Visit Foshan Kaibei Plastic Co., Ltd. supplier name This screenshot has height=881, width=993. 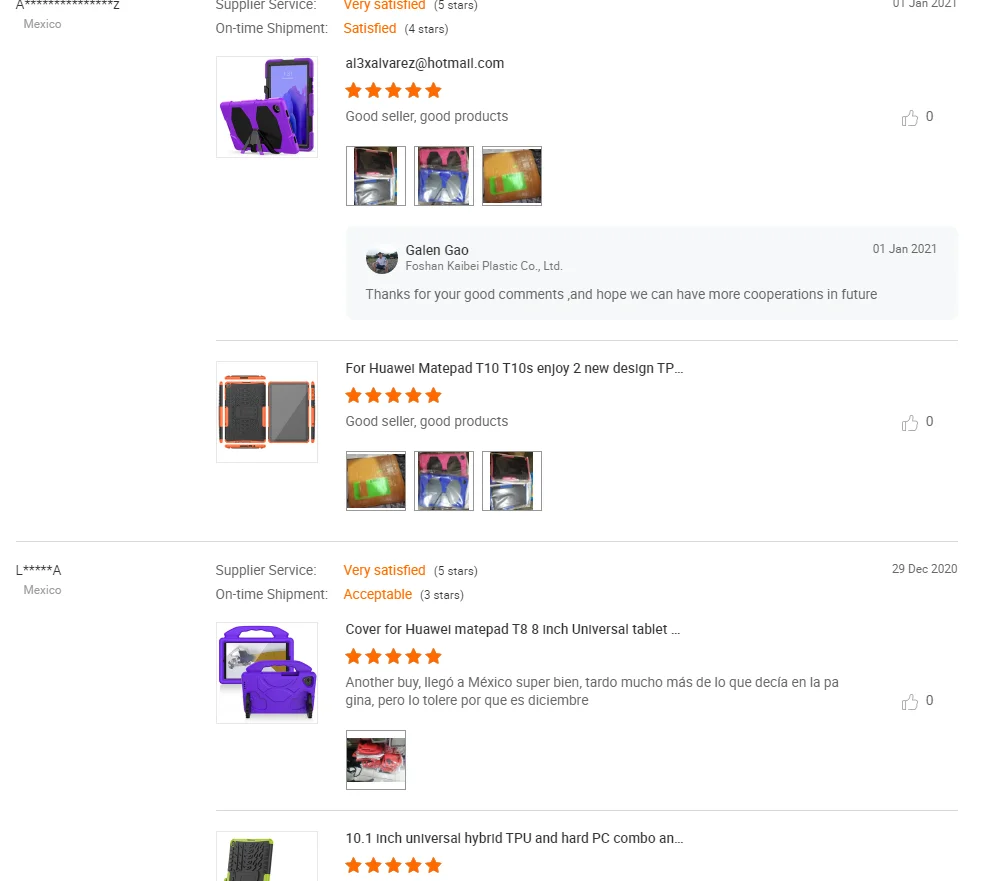(x=484, y=266)
